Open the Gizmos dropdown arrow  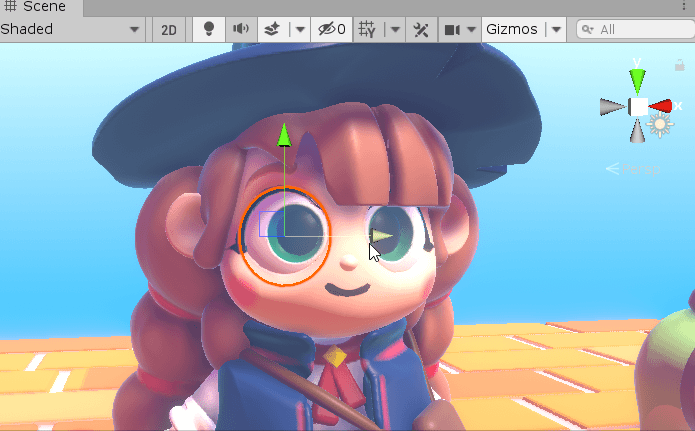pyautogui.click(x=557, y=30)
